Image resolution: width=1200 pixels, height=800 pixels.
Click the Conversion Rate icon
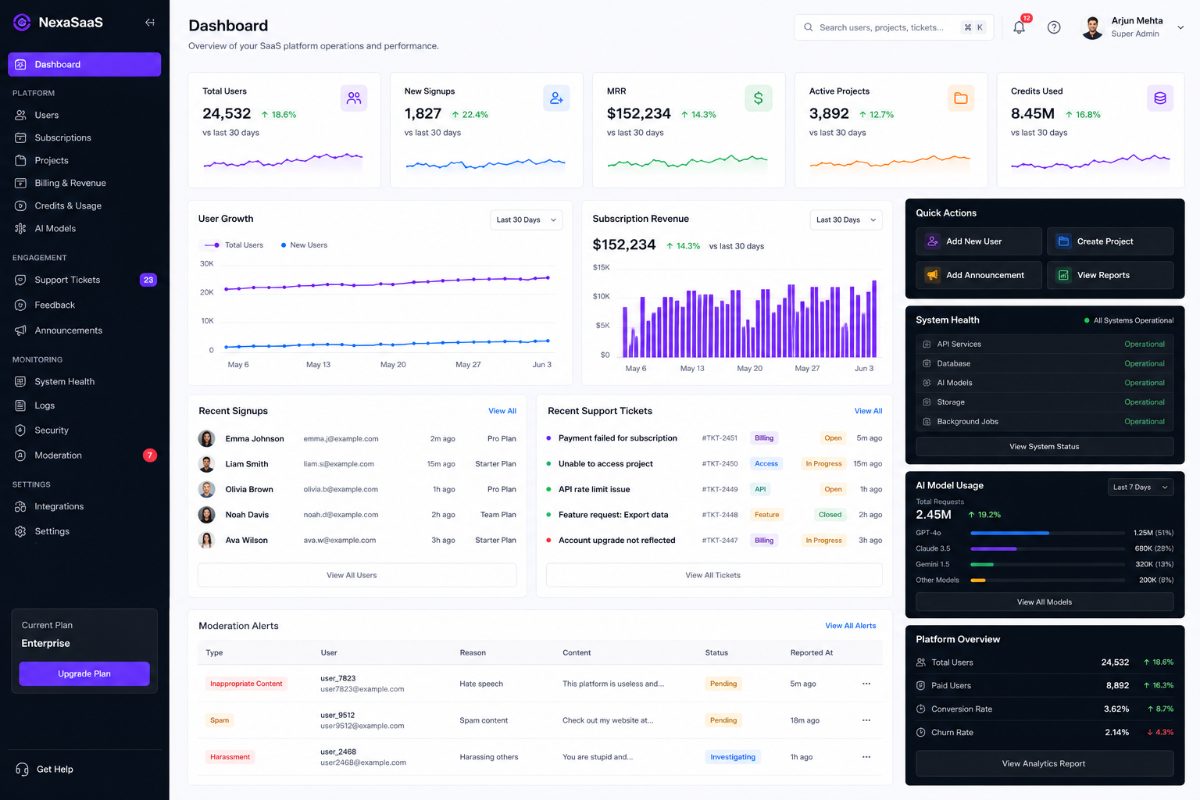(x=921, y=709)
